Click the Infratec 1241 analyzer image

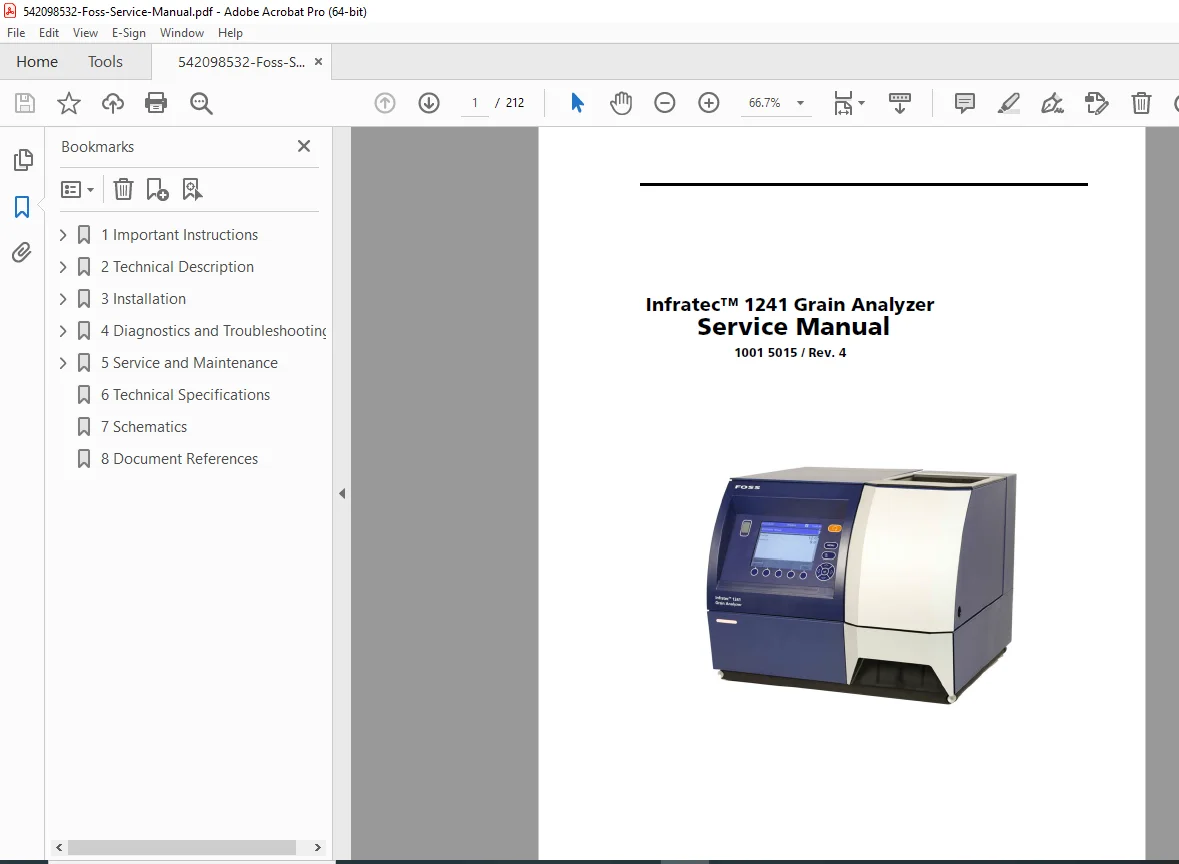[862, 584]
